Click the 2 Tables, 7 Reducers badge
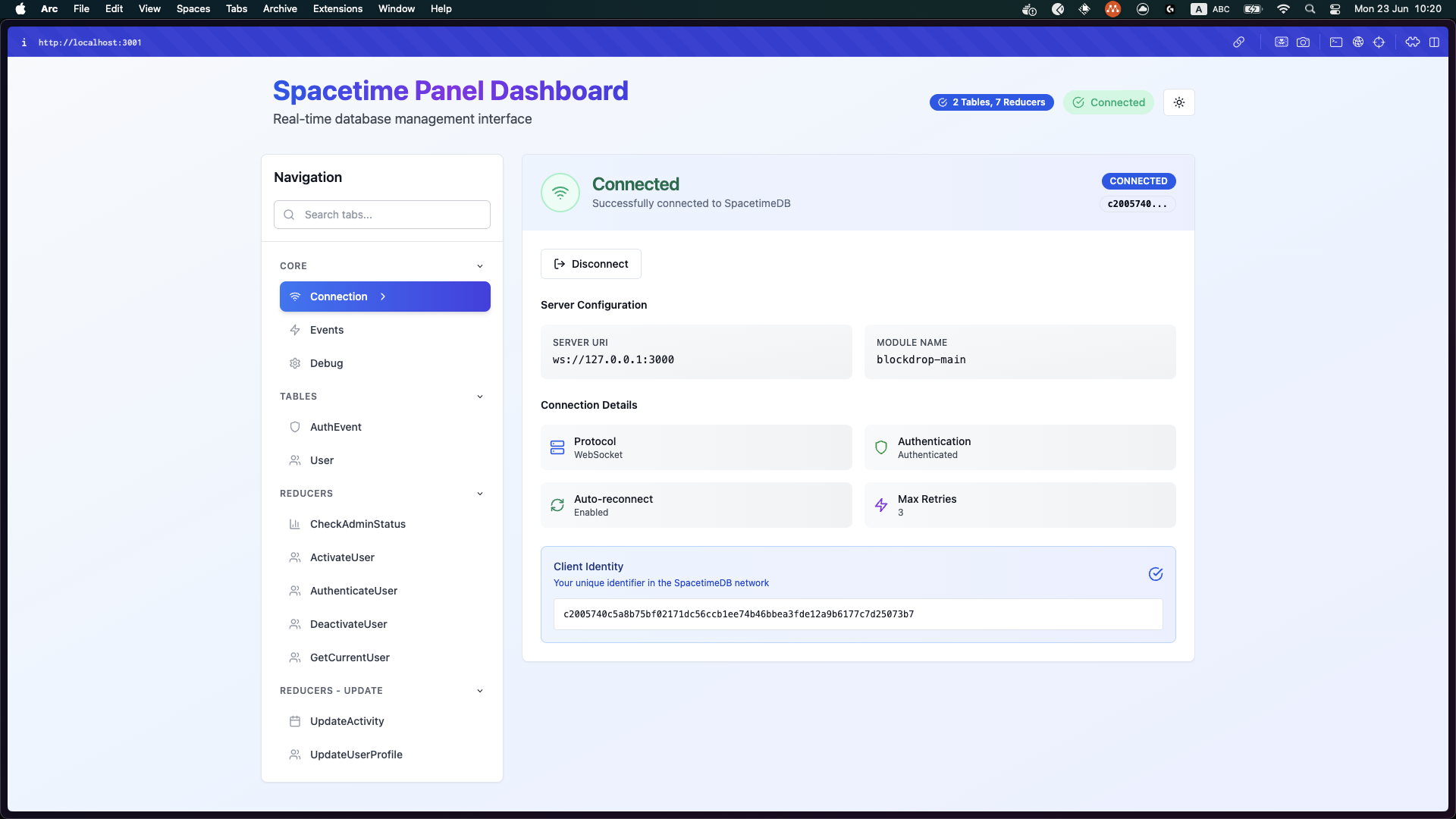The image size is (1456, 819). [991, 102]
